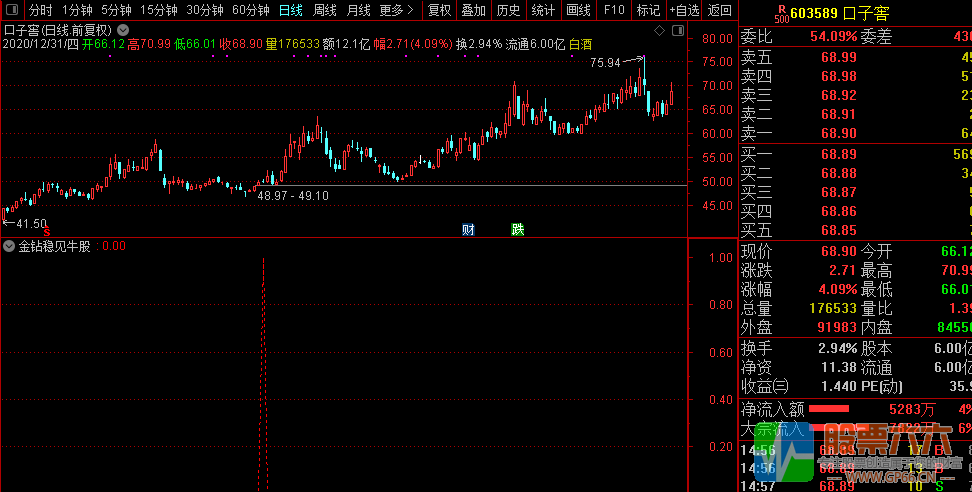Click the 净流入额 red bar
972x492 pixels.
[829, 408]
